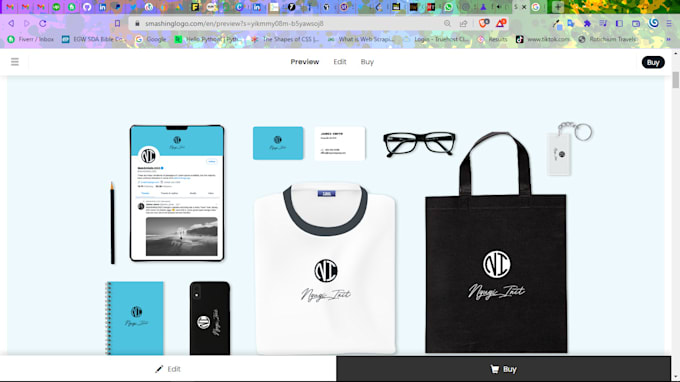Close the current smashinglogo tab
Image resolution: width=680 pixels, height=382 pixels.
[x=524, y=7]
